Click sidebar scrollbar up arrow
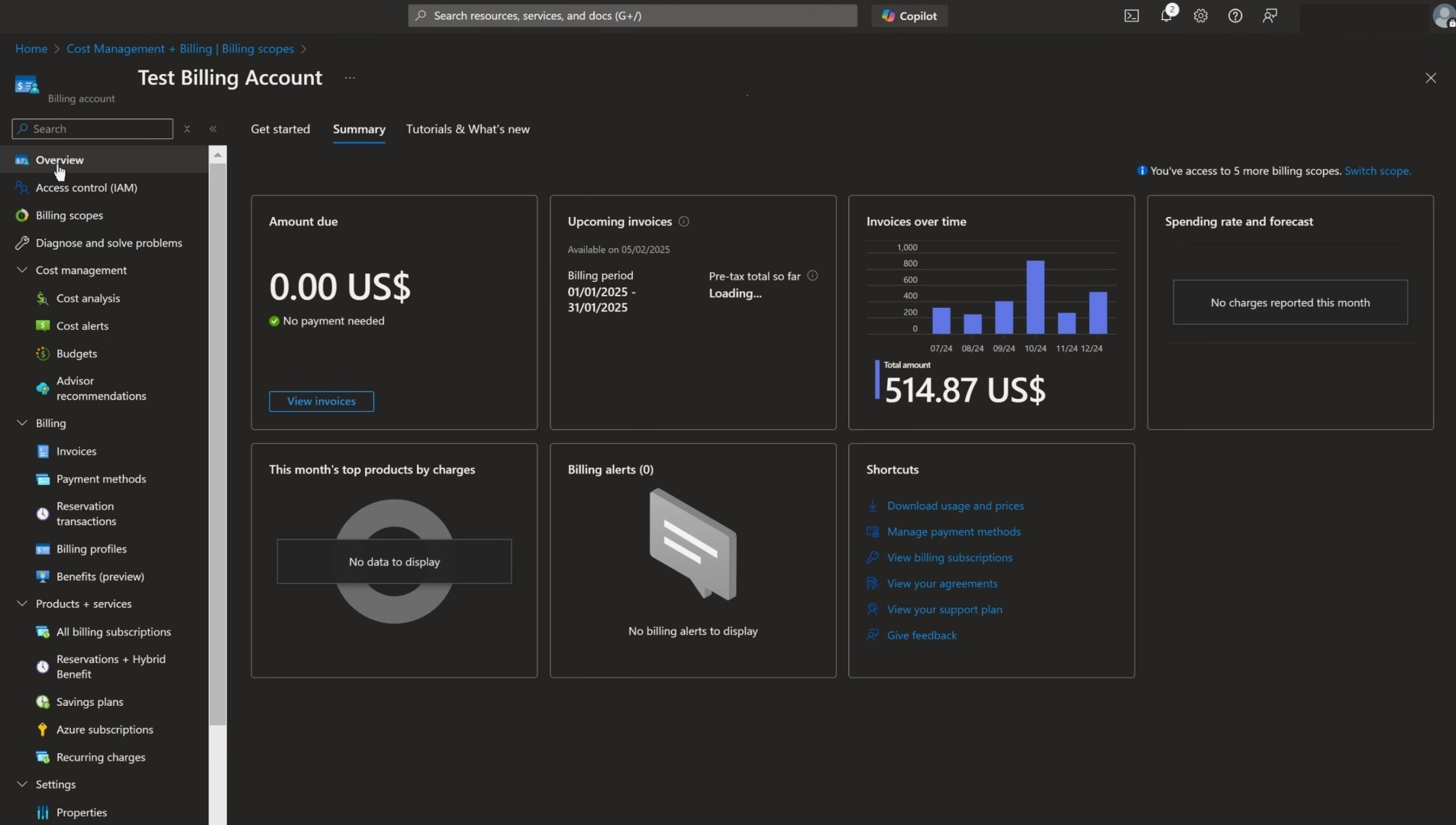This screenshot has width=1456, height=825. pyautogui.click(x=218, y=155)
